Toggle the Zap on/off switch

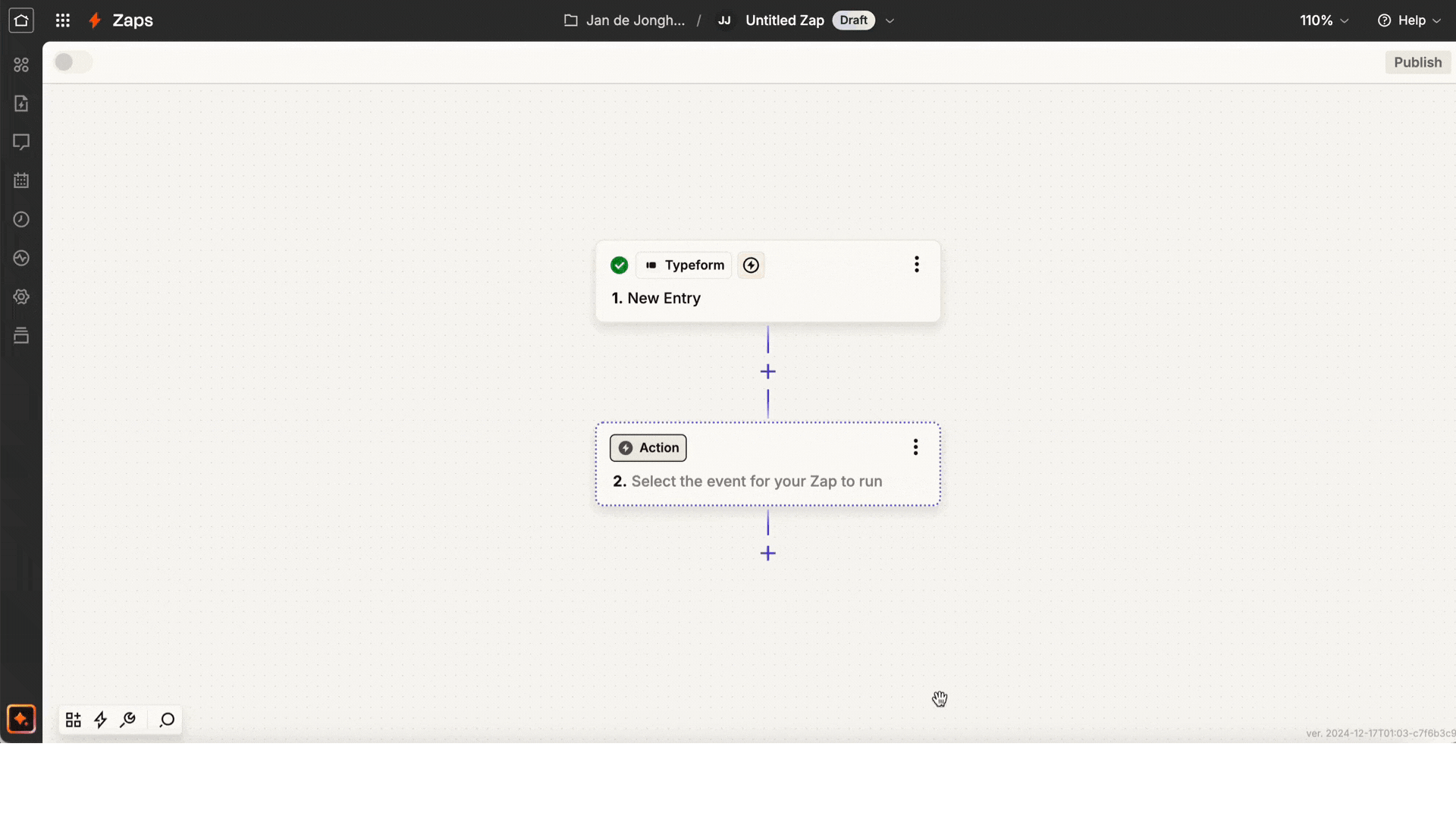tap(73, 62)
